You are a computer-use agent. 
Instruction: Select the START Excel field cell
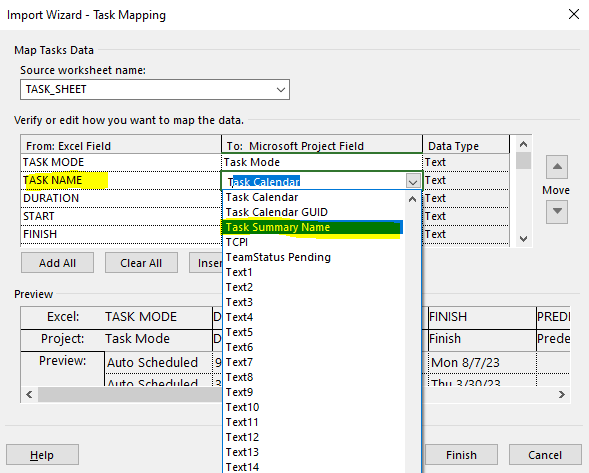click(x=121, y=216)
